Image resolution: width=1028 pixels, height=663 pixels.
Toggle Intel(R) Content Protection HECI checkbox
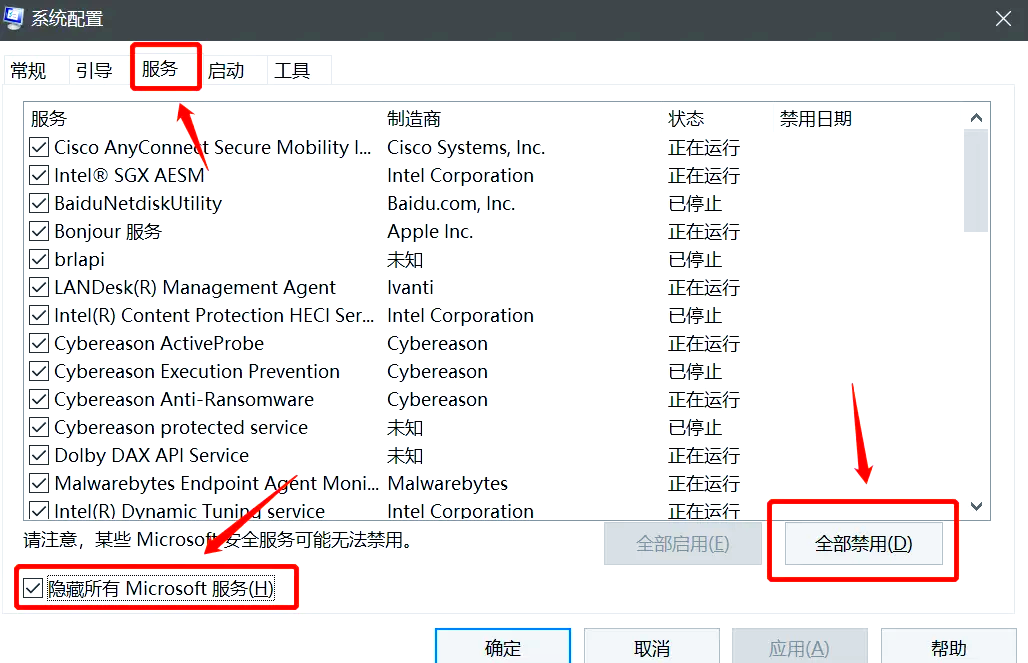click(x=39, y=315)
